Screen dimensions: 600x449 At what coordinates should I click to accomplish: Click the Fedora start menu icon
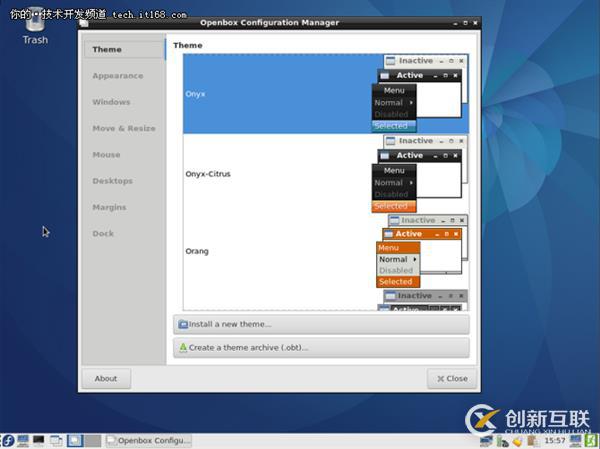click(8, 441)
